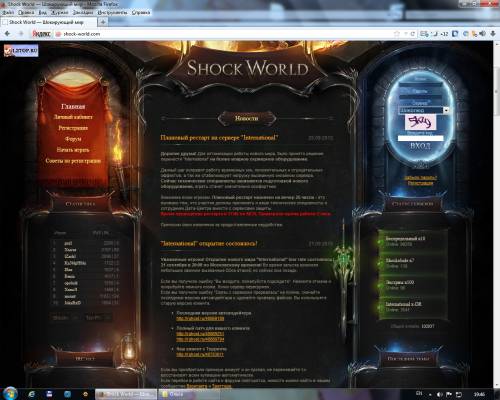The width and height of the screenshot is (500, 400).
Task: Select the Shock World browser tab
Action: pyautogui.click(x=48, y=22)
